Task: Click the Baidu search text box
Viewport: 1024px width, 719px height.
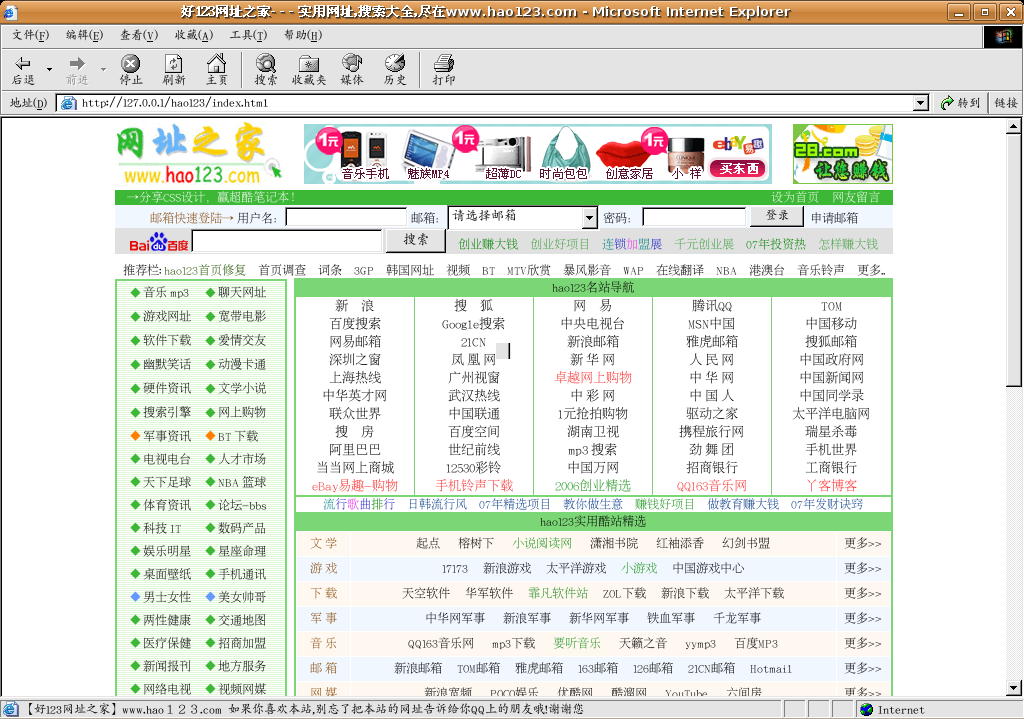Action: (287, 242)
